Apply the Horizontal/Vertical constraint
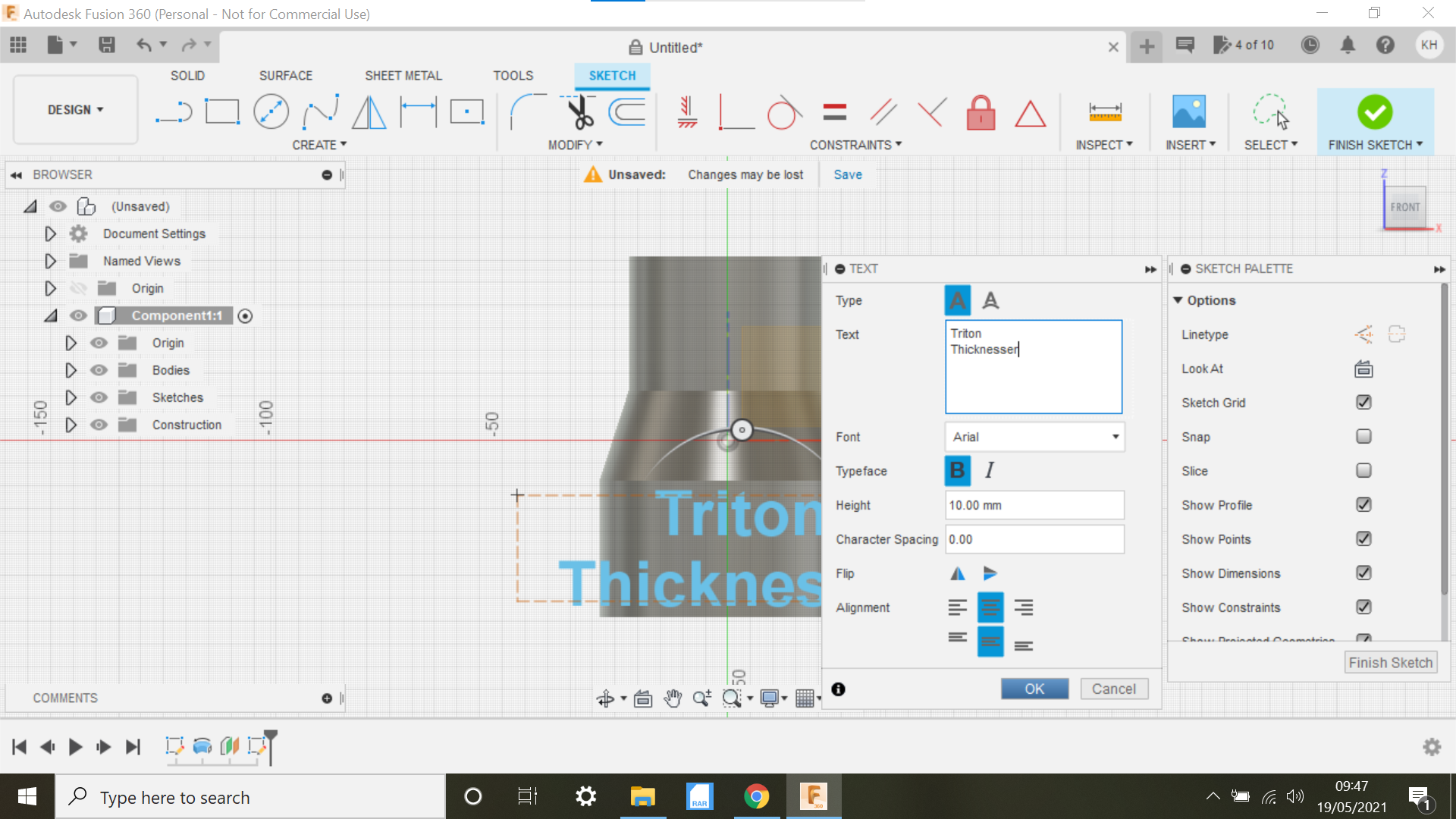 (687, 112)
